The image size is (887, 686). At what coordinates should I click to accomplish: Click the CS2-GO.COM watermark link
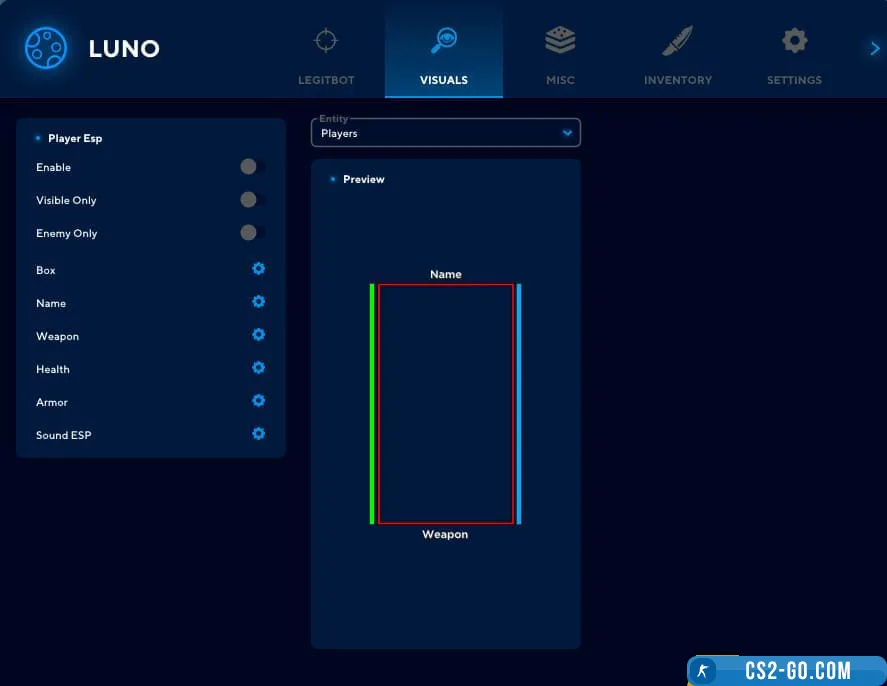coord(786,670)
